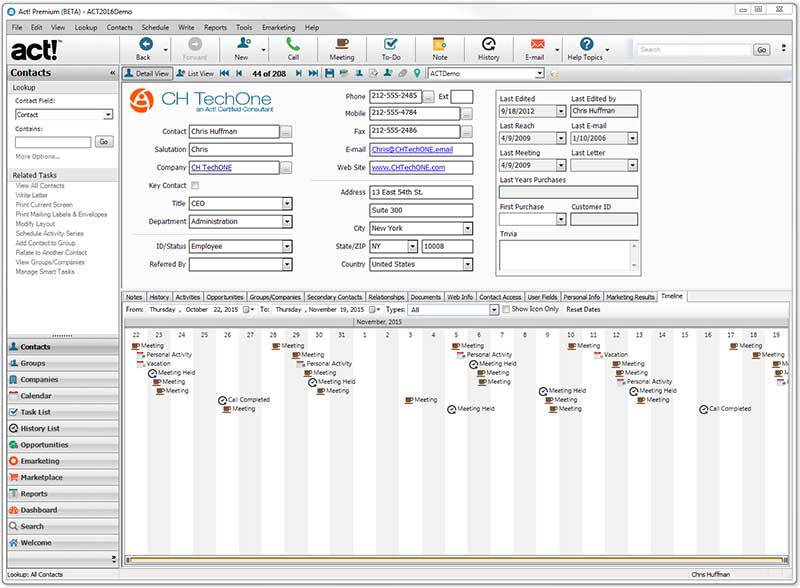Screen dimensions: 800x588
Task: Click the Contains text field in Lookup
Action: [x=53, y=142]
